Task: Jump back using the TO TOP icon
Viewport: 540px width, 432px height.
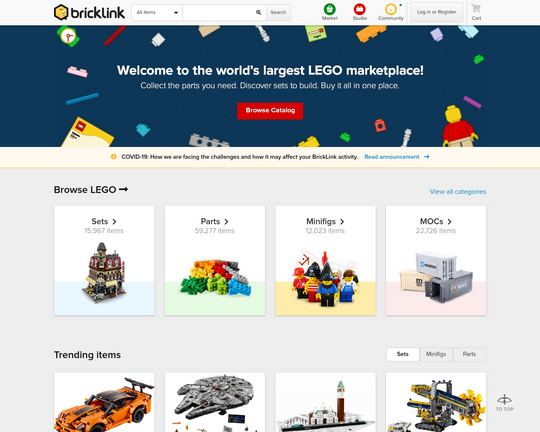Action: 504,403
